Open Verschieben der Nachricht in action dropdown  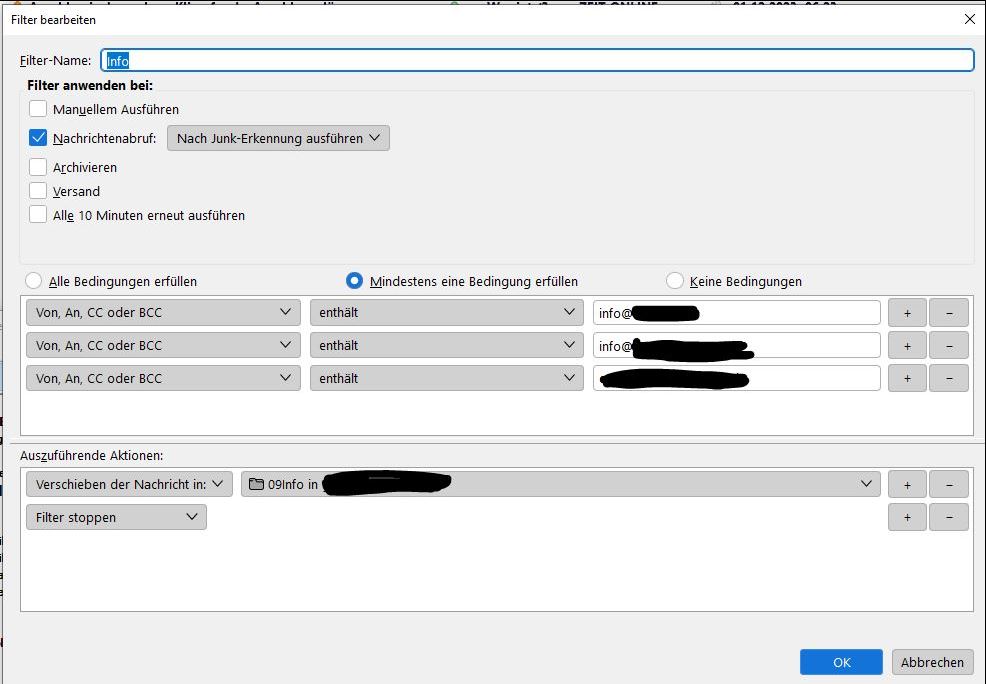tap(130, 484)
